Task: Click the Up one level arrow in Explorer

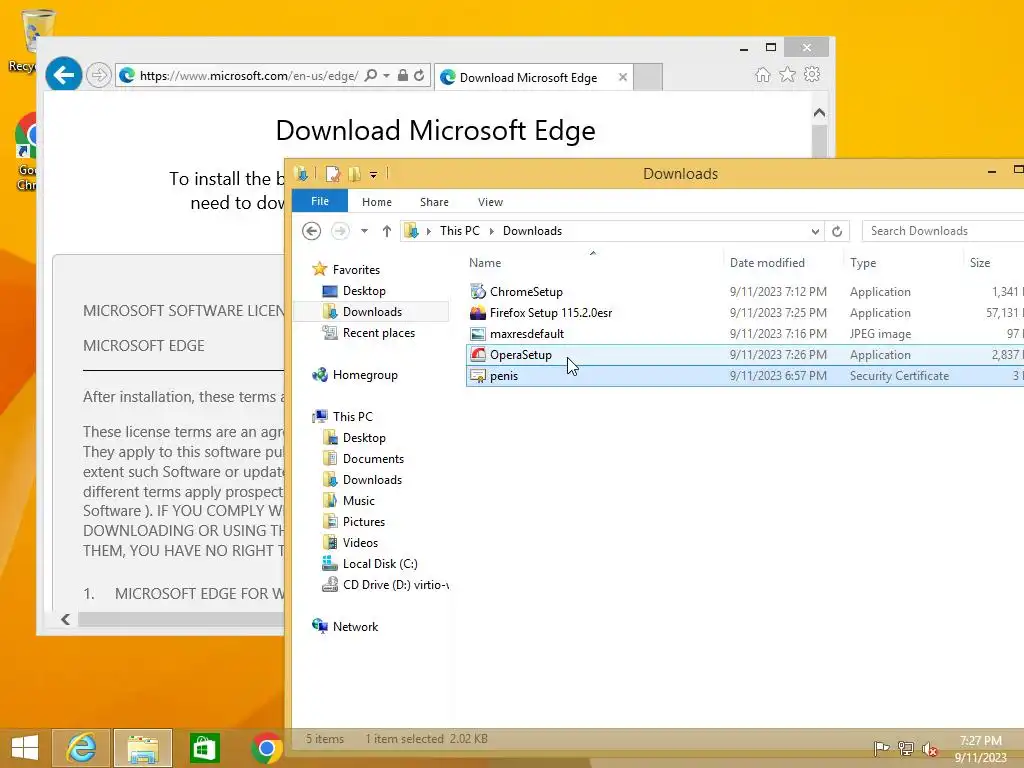Action: 387,231
